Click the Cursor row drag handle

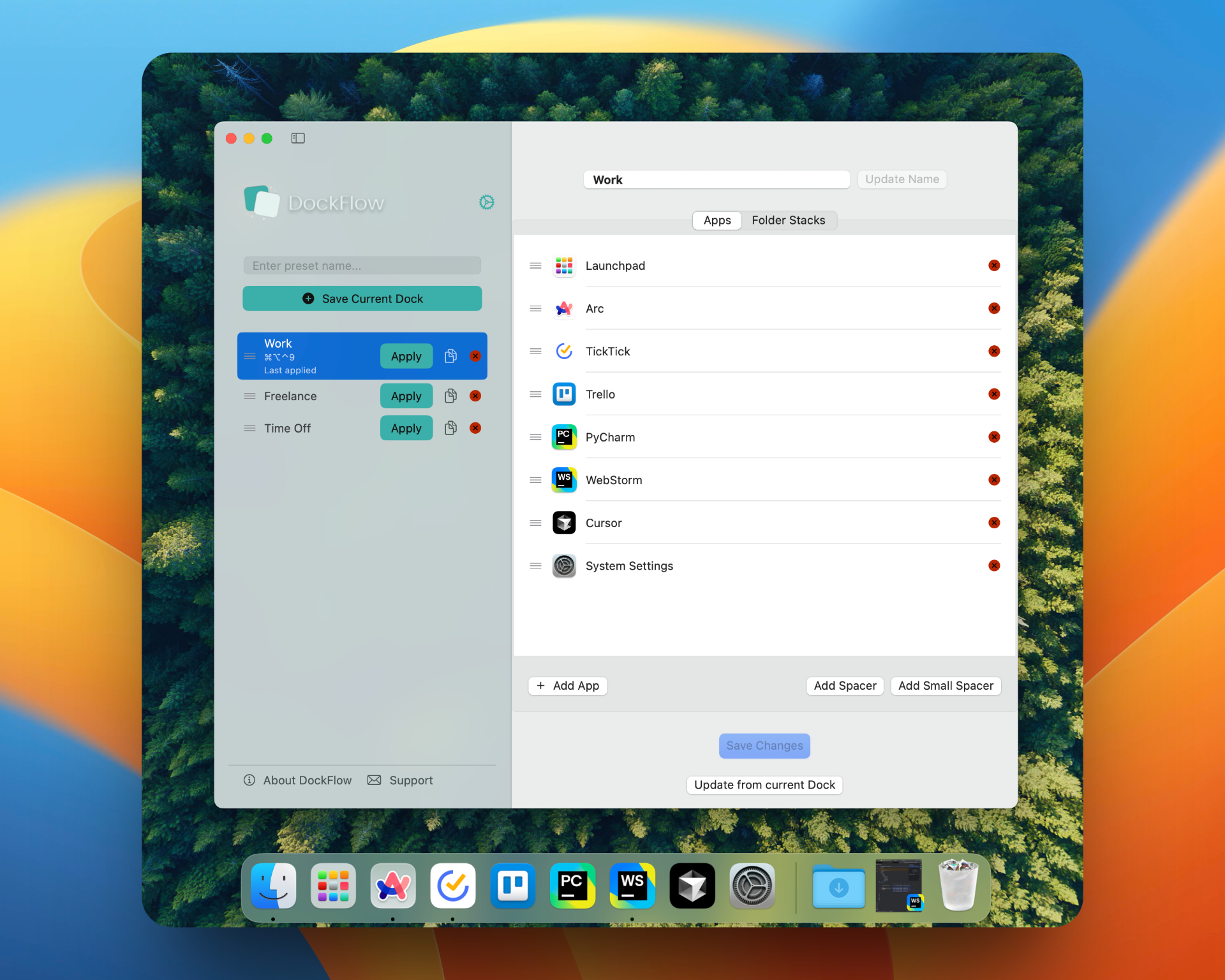click(x=536, y=523)
